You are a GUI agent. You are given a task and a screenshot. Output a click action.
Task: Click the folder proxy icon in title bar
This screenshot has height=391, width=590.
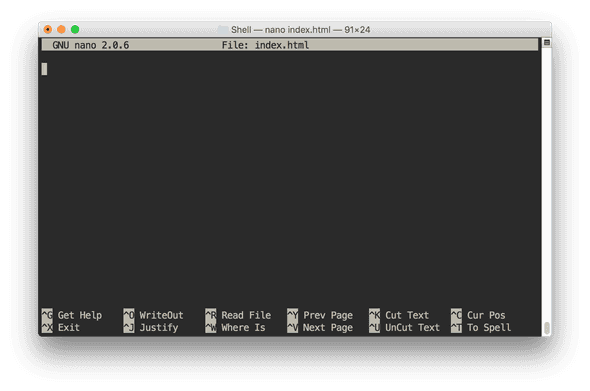[223, 29]
